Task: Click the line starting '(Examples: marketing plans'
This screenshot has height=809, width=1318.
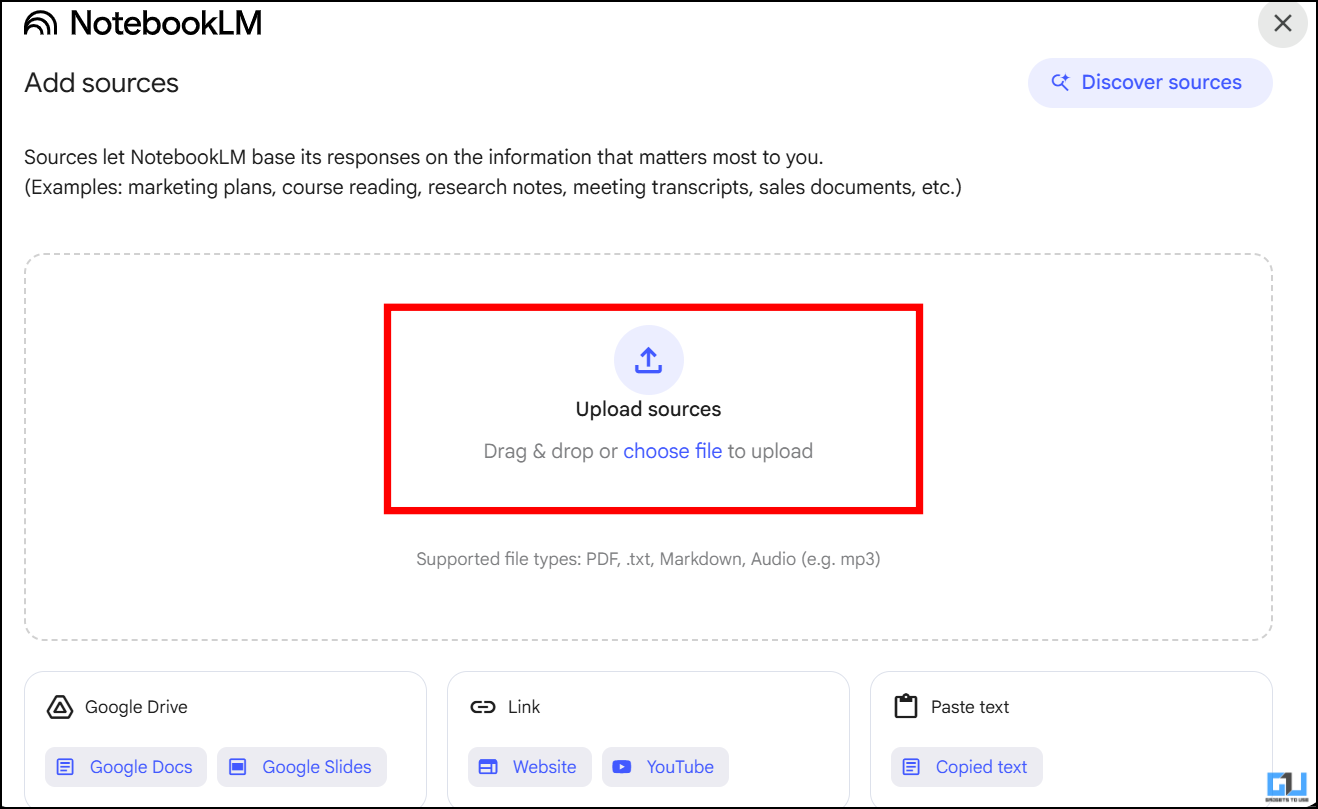Action: [x=493, y=187]
